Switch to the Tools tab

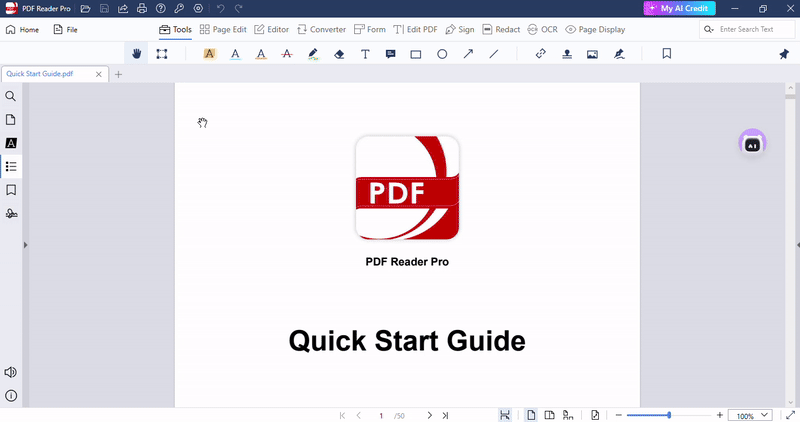tap(175, 30)
